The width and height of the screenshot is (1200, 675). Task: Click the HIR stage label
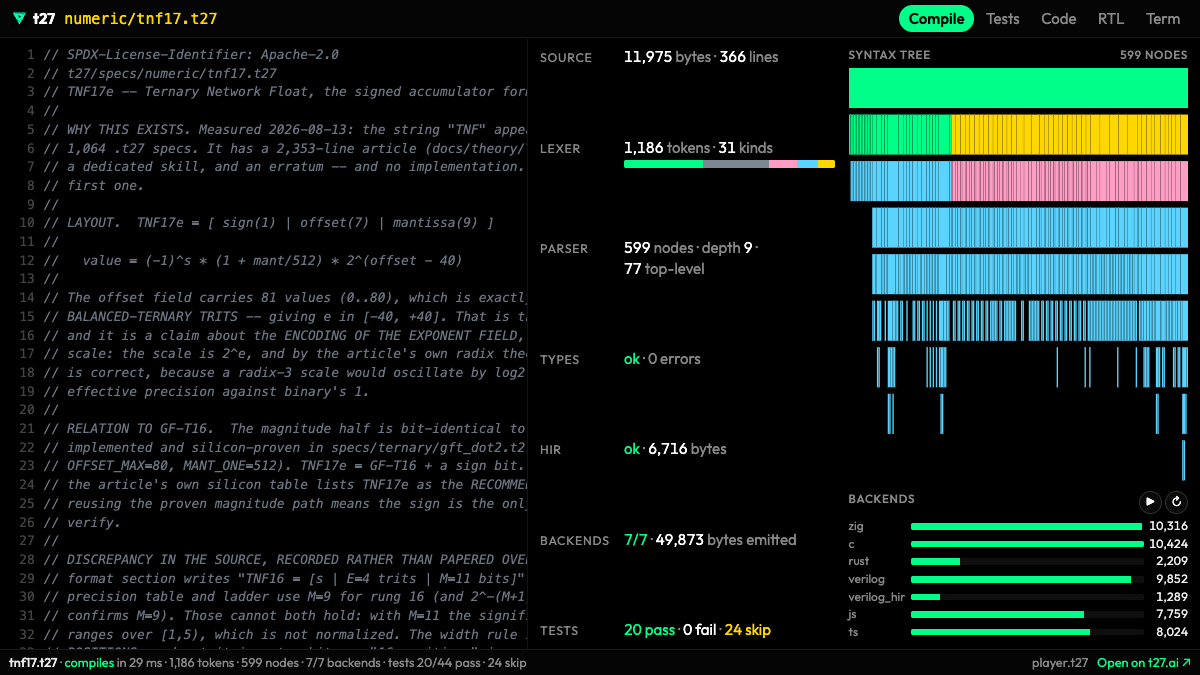[x=551, y=450]
